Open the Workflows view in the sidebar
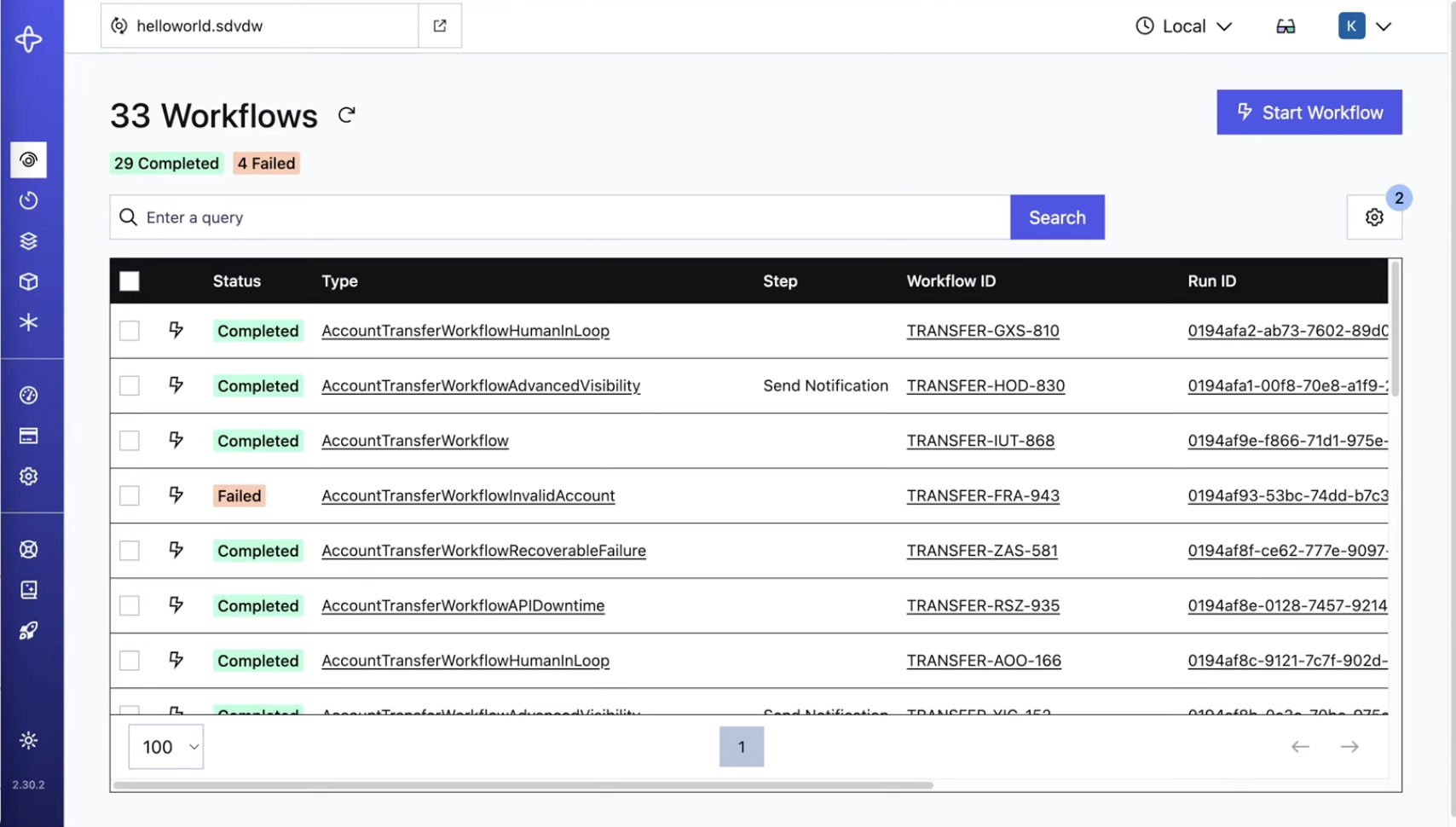The height and width of the screenshot is (827, 1456). (x=29, y=159)
